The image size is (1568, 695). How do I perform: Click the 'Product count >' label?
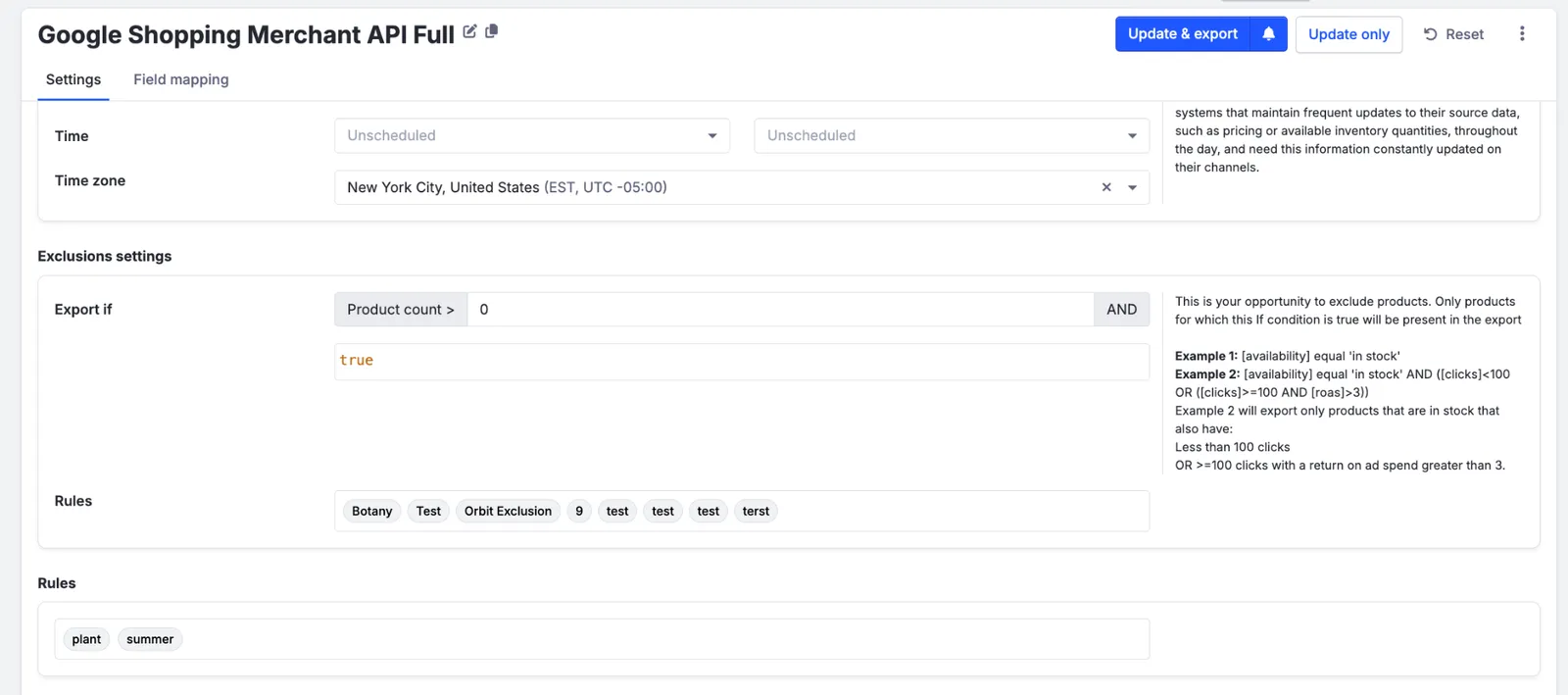click(x=401, y=309)
